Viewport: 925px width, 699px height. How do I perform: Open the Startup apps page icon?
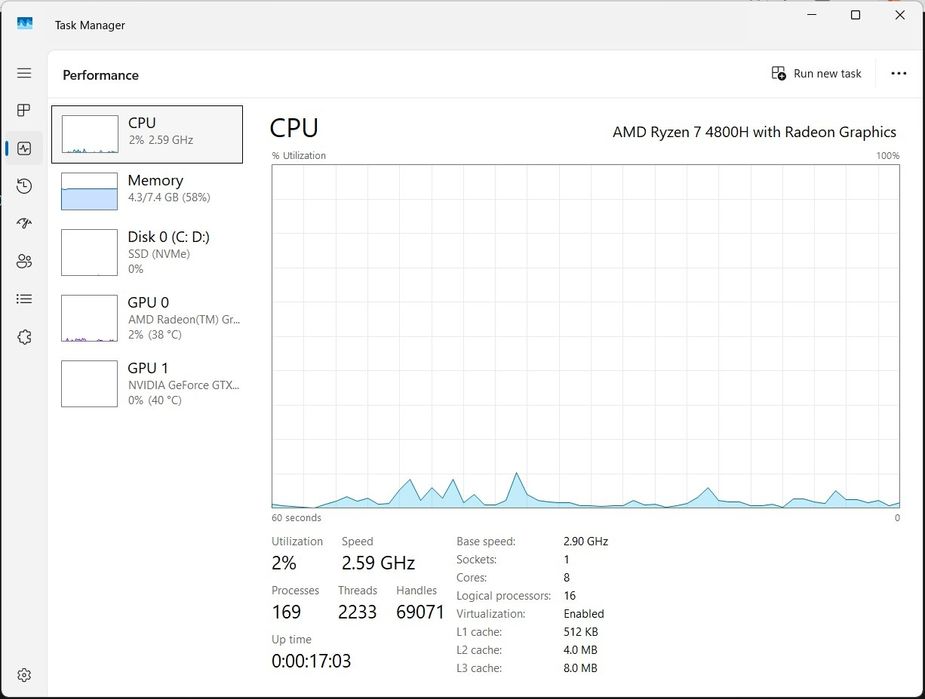[x=24, y=223]
